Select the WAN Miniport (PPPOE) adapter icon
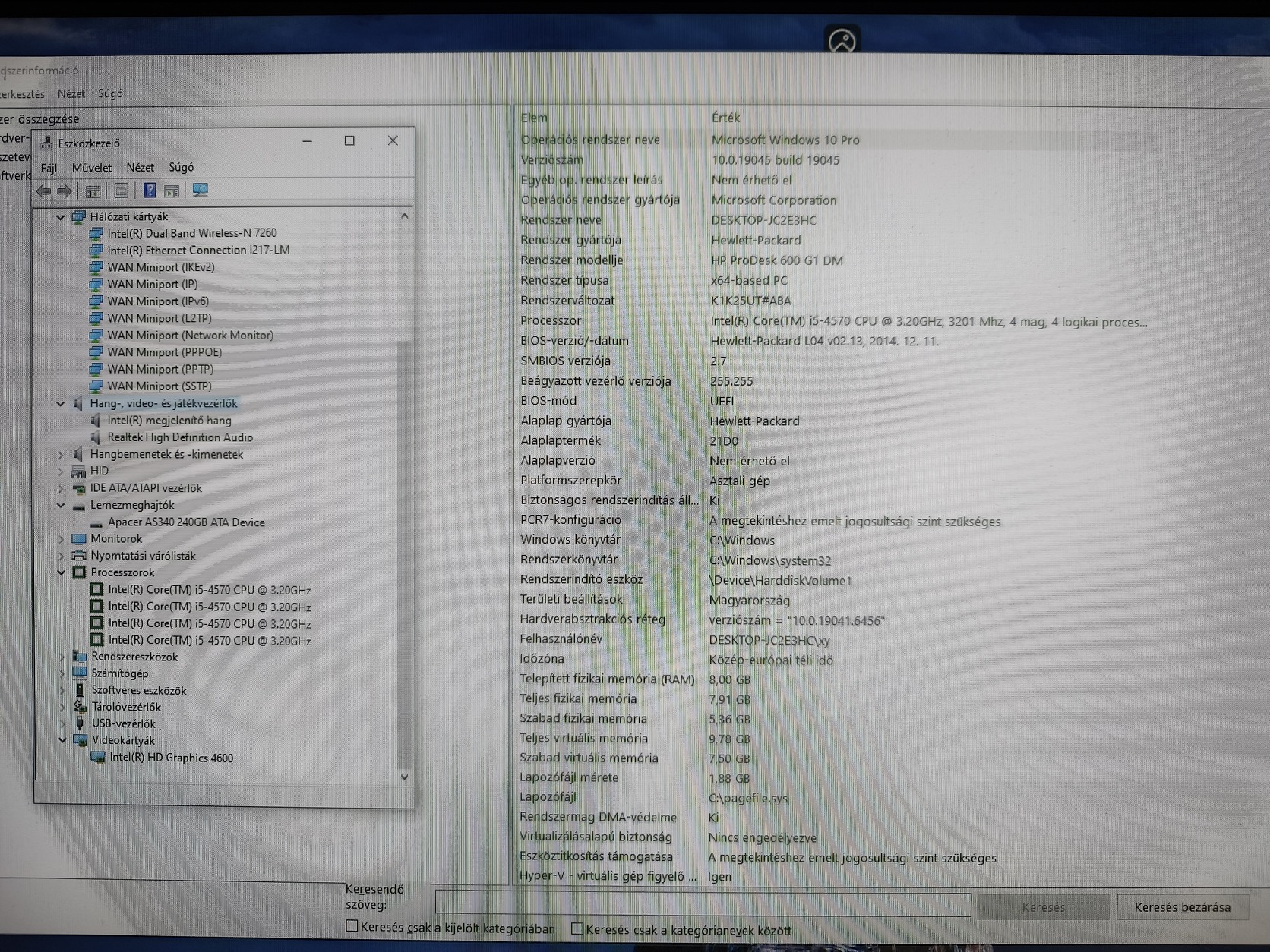 [96, 352]
